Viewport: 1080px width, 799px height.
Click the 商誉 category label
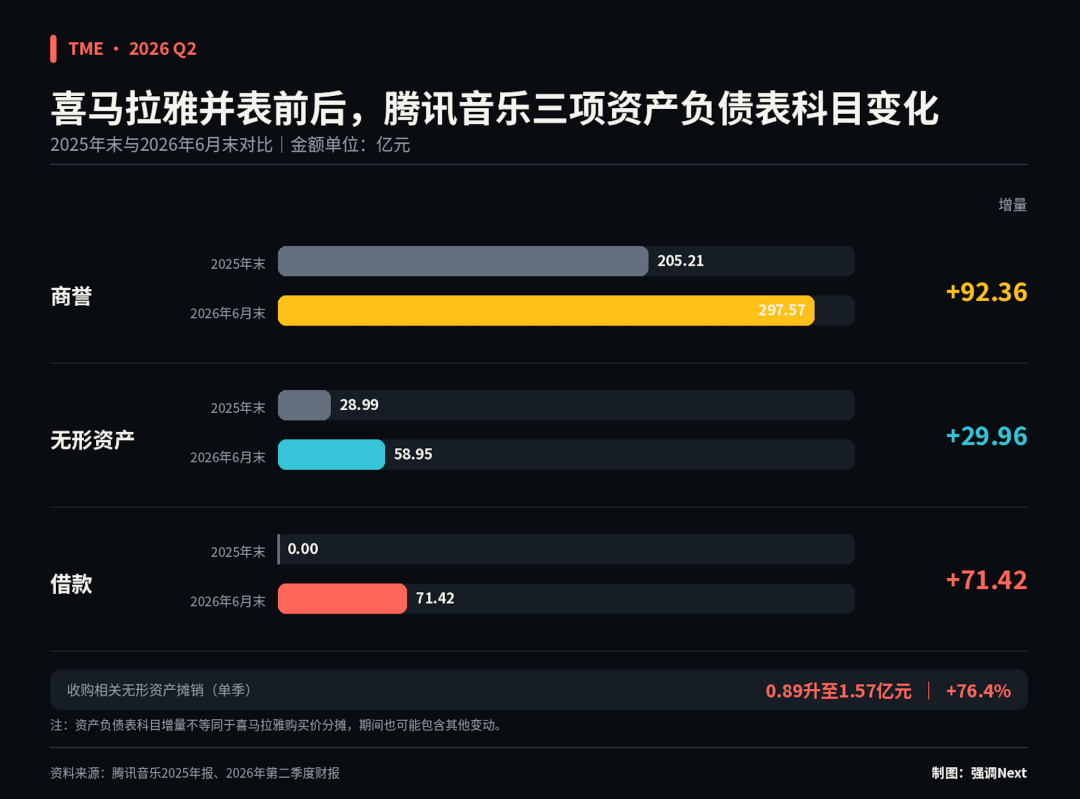71,296
